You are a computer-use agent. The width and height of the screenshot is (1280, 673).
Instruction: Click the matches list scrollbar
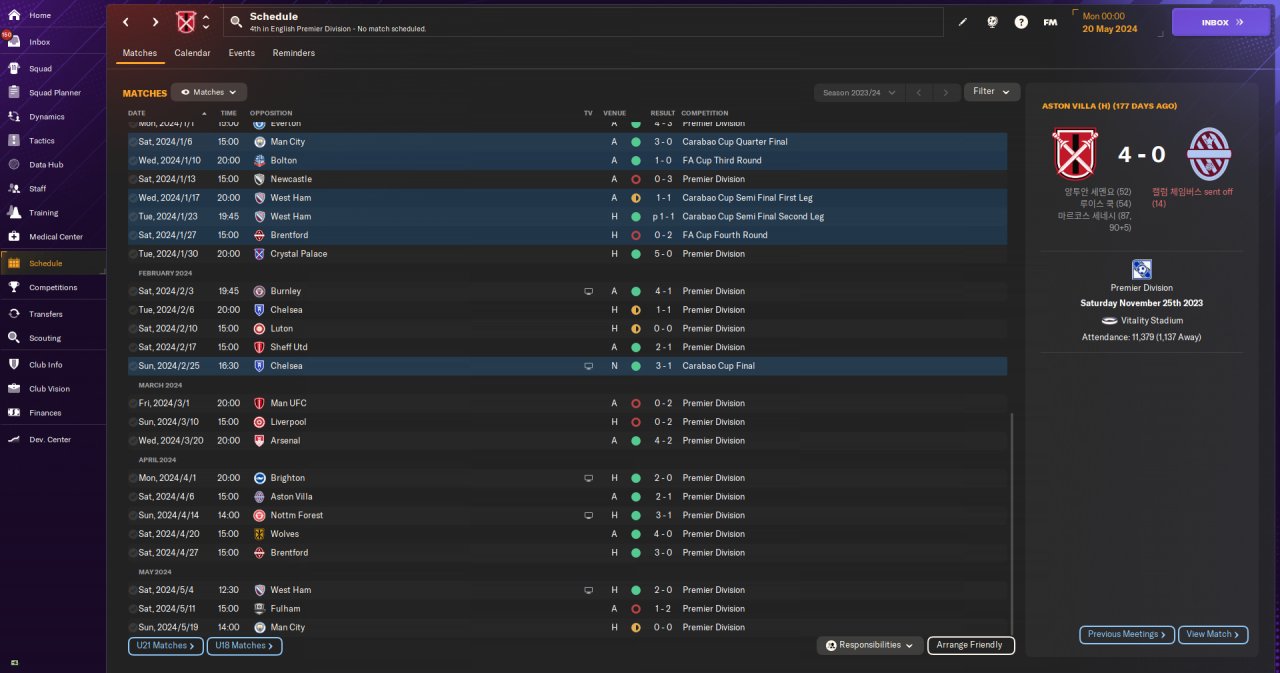point(1012,523)
